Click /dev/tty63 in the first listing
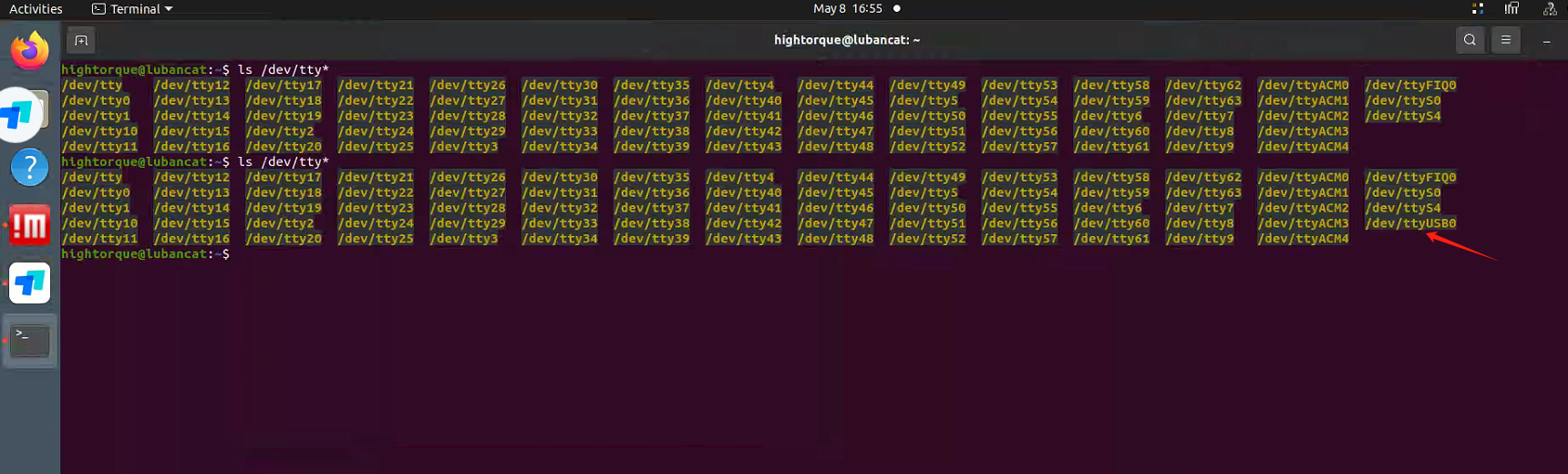 1203,100
